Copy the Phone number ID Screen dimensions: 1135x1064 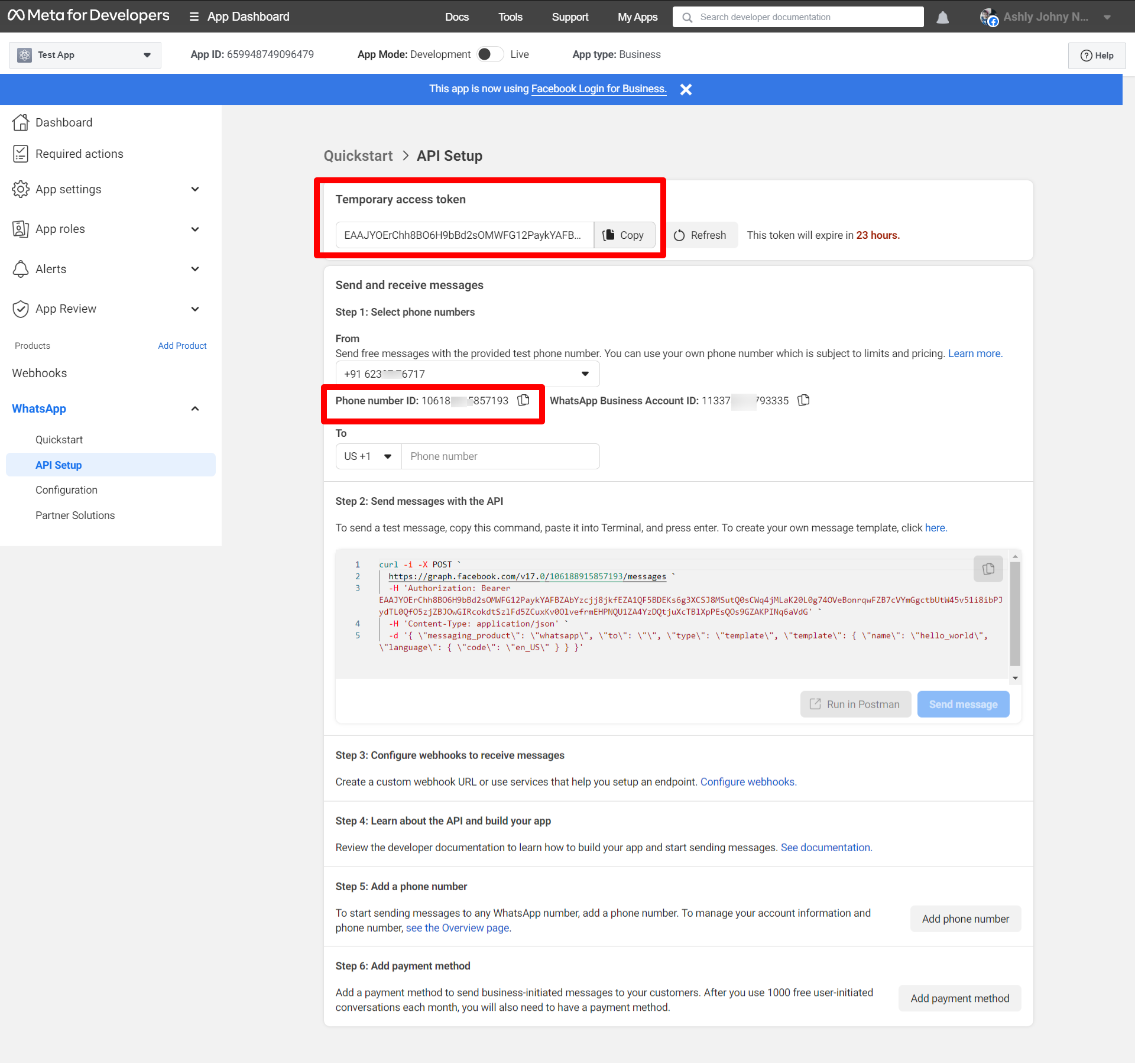click(524, 401)
